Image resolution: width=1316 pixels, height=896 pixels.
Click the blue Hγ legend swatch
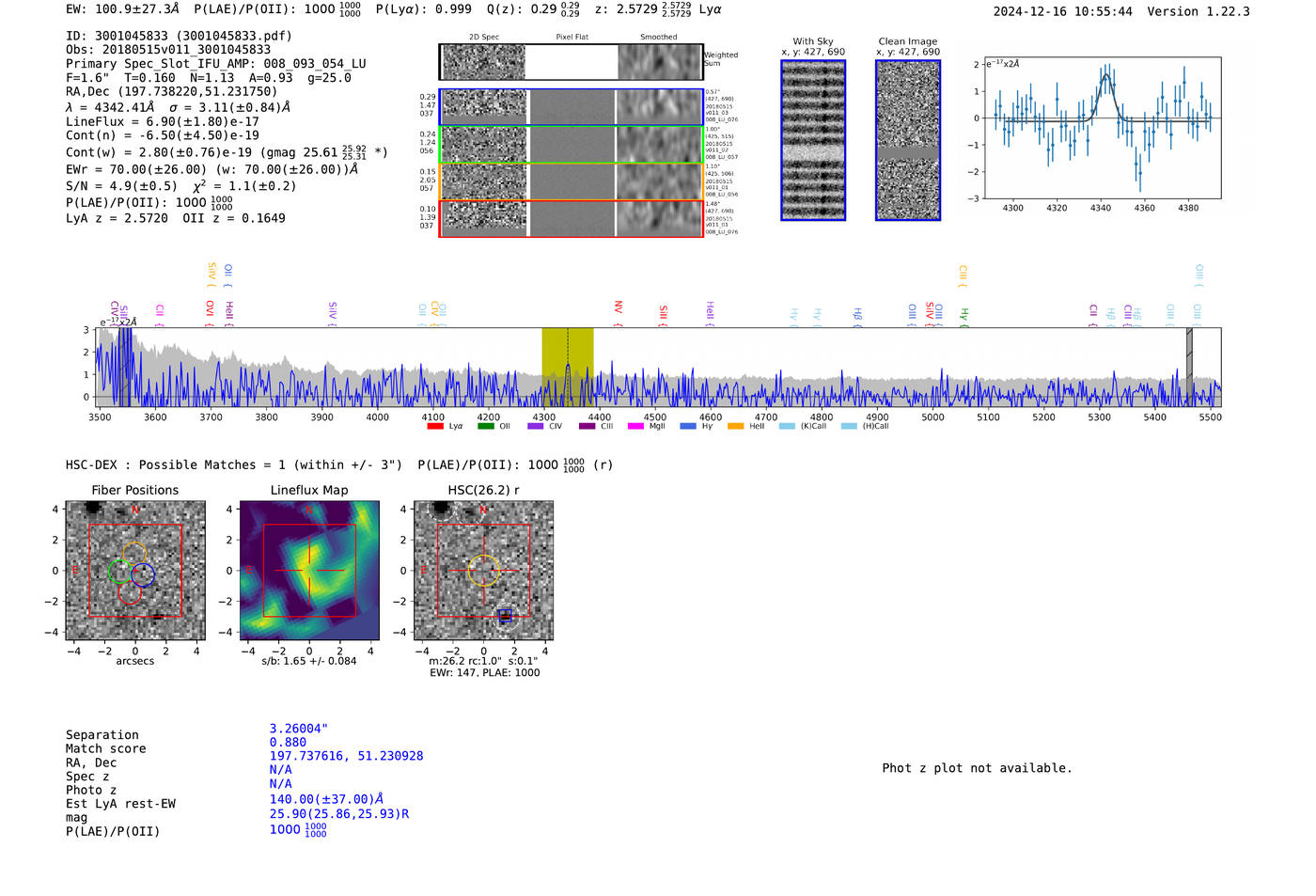point(688,427)
